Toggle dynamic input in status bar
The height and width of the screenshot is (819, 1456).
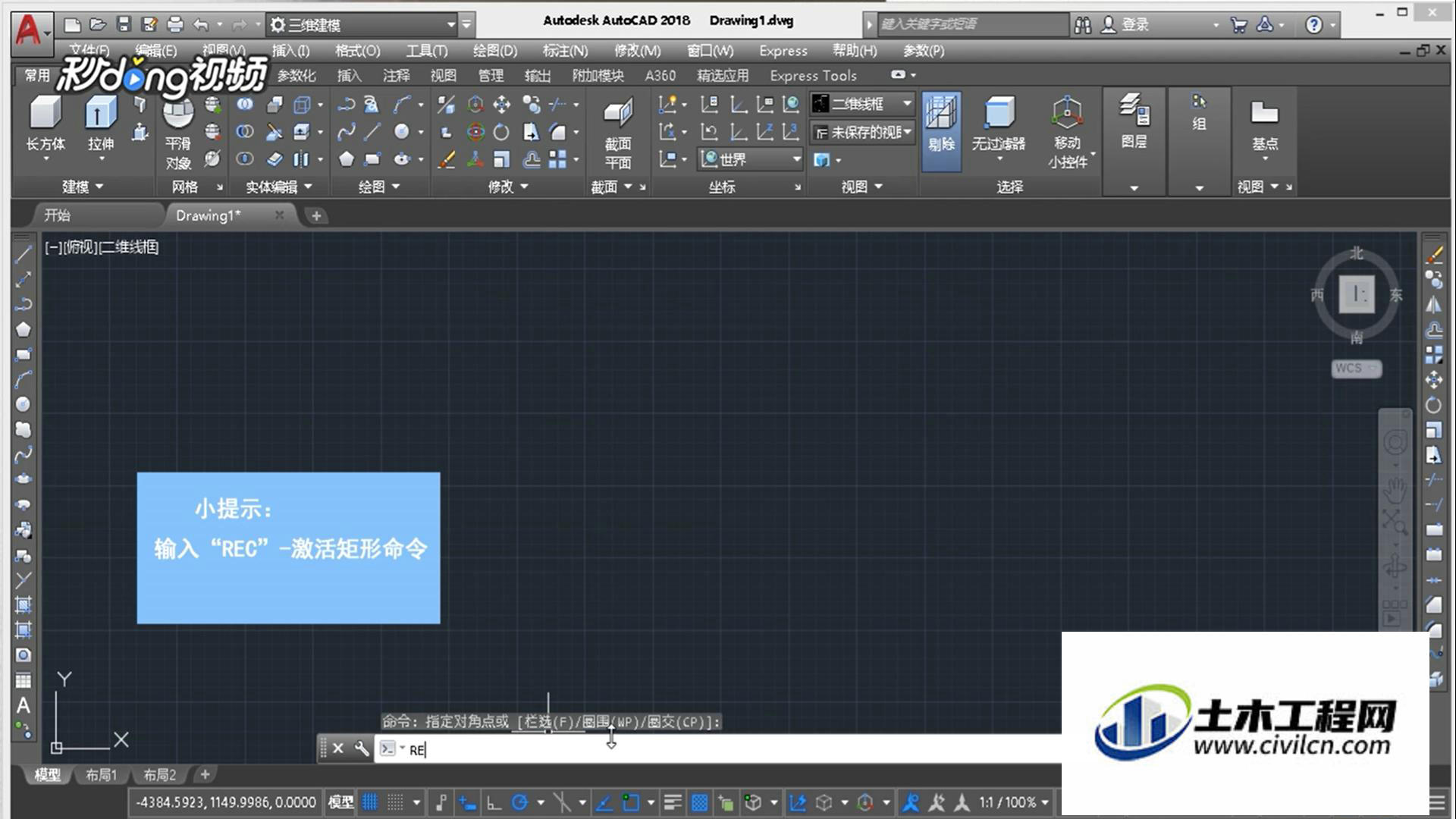[468, 802]
